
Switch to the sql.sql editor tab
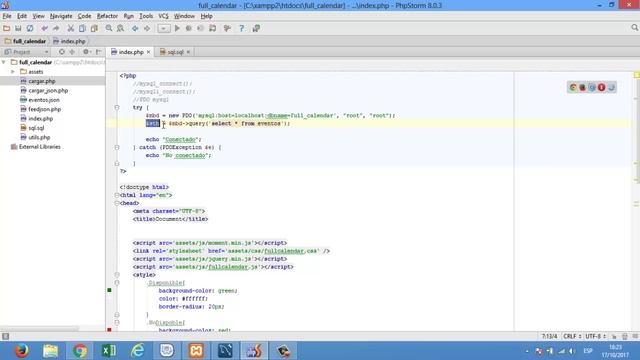[x=175, y=52]
